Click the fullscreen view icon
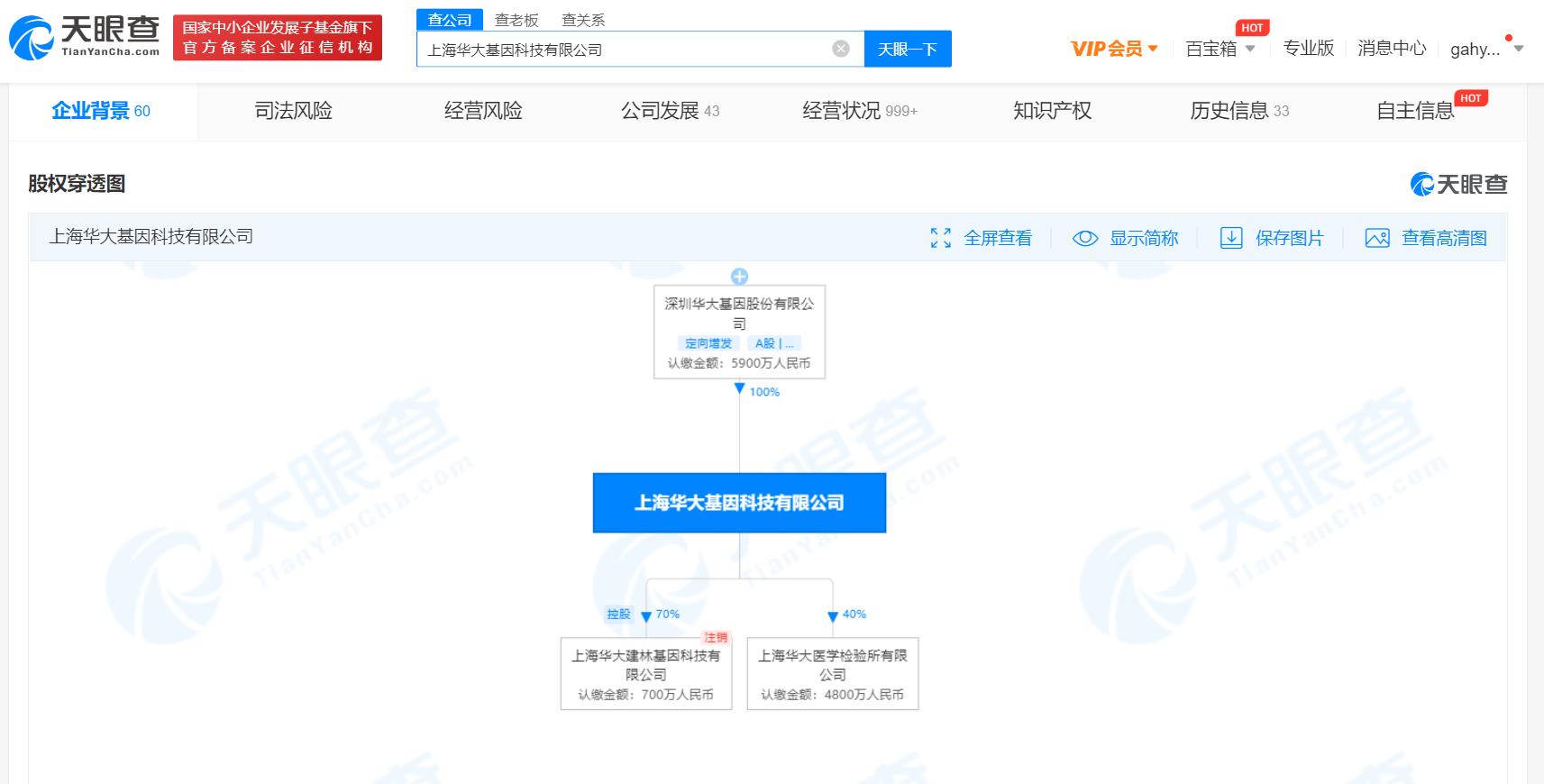The image size is (1544, 784). pos(940,238)
